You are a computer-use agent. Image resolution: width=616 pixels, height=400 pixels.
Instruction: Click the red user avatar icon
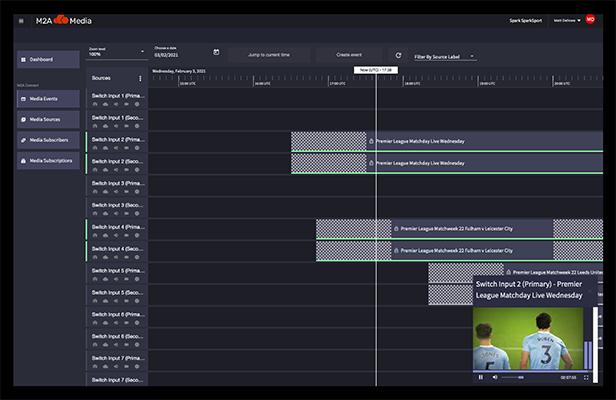589,20
